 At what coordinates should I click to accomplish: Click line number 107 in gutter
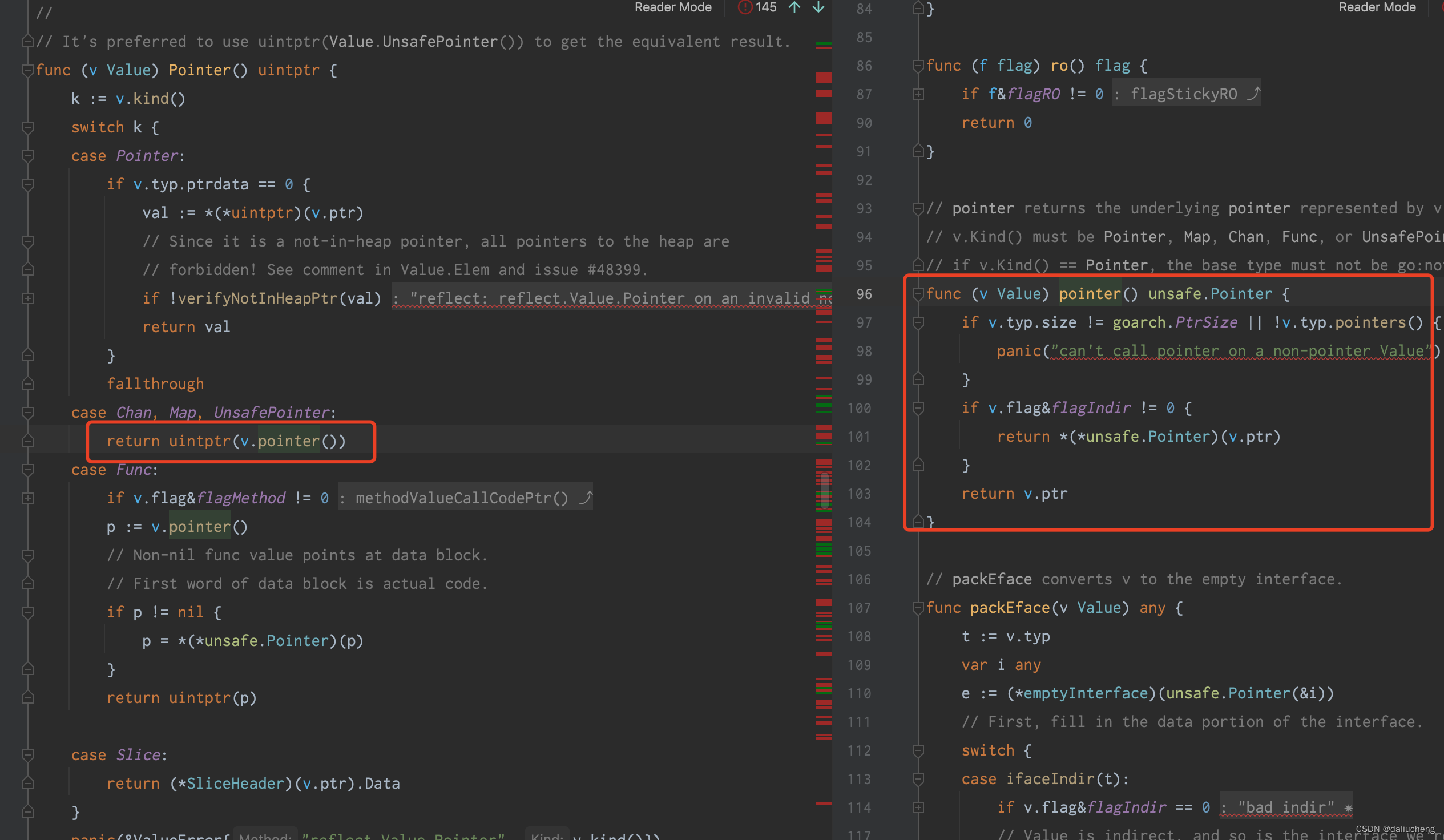tap(859, 608)
